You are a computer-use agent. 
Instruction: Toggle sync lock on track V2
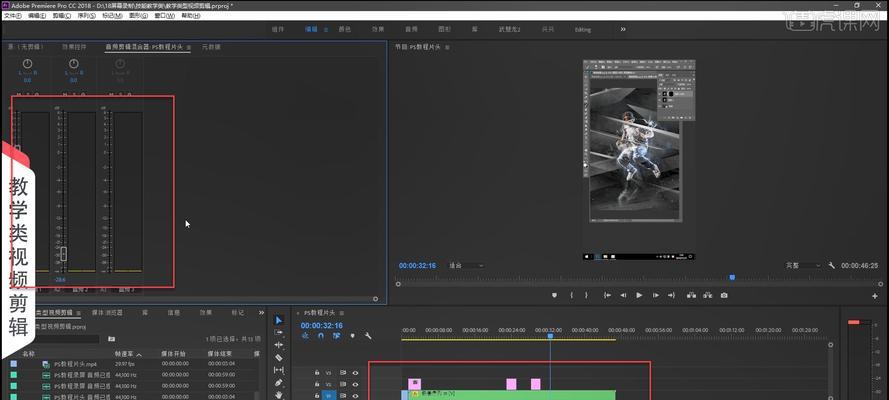point(343,384)
